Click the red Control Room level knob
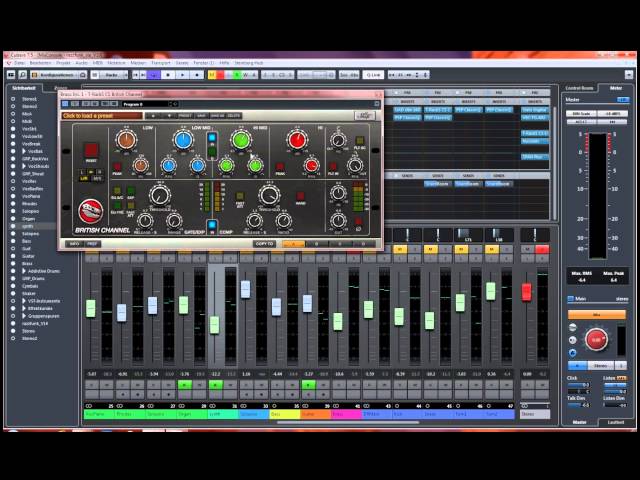The height and width of the screenshot is (480, 640). pyautogui.click(x=596, y=339)
